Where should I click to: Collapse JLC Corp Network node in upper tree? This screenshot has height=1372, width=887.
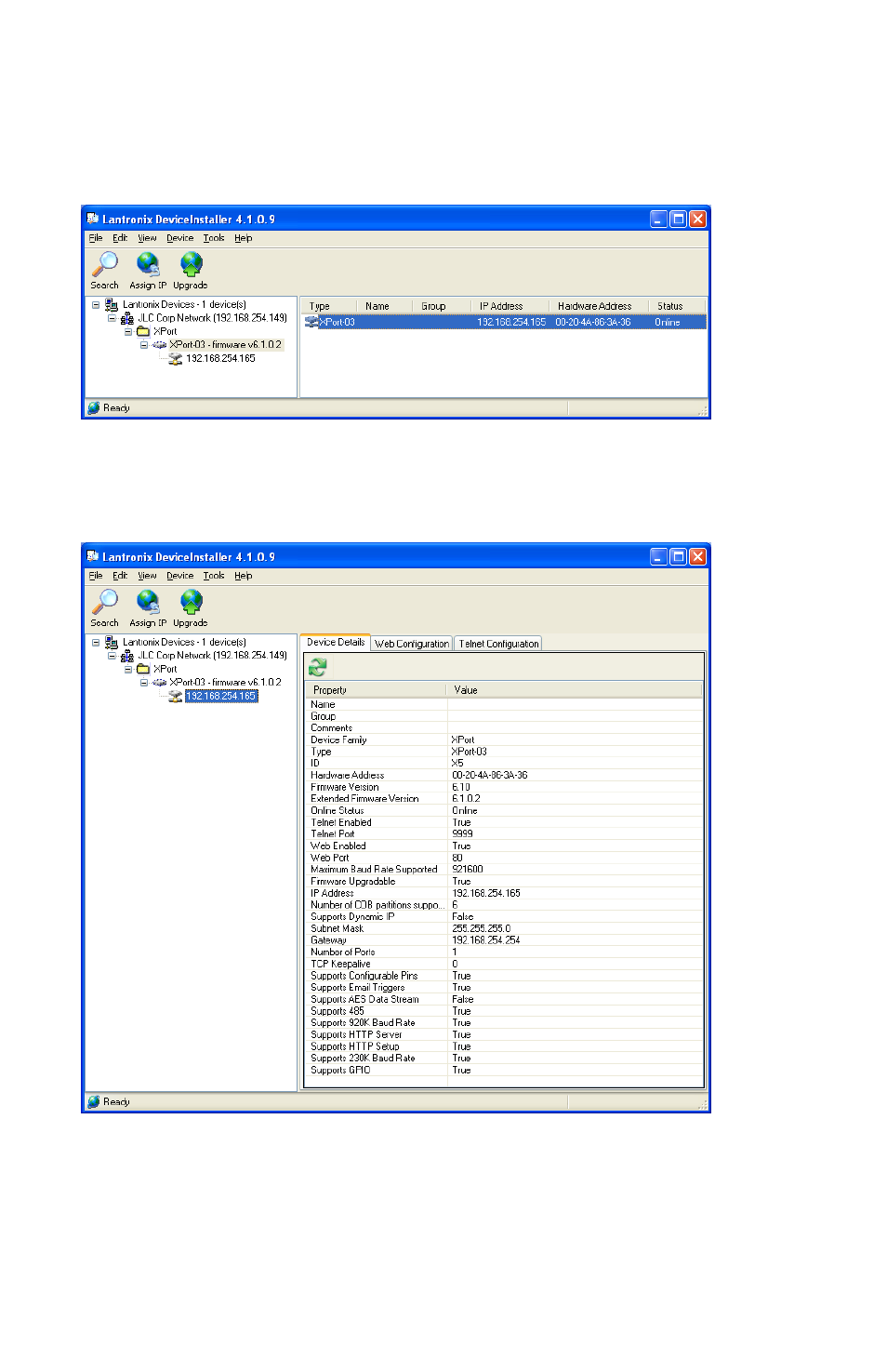[x=112, y=318]
